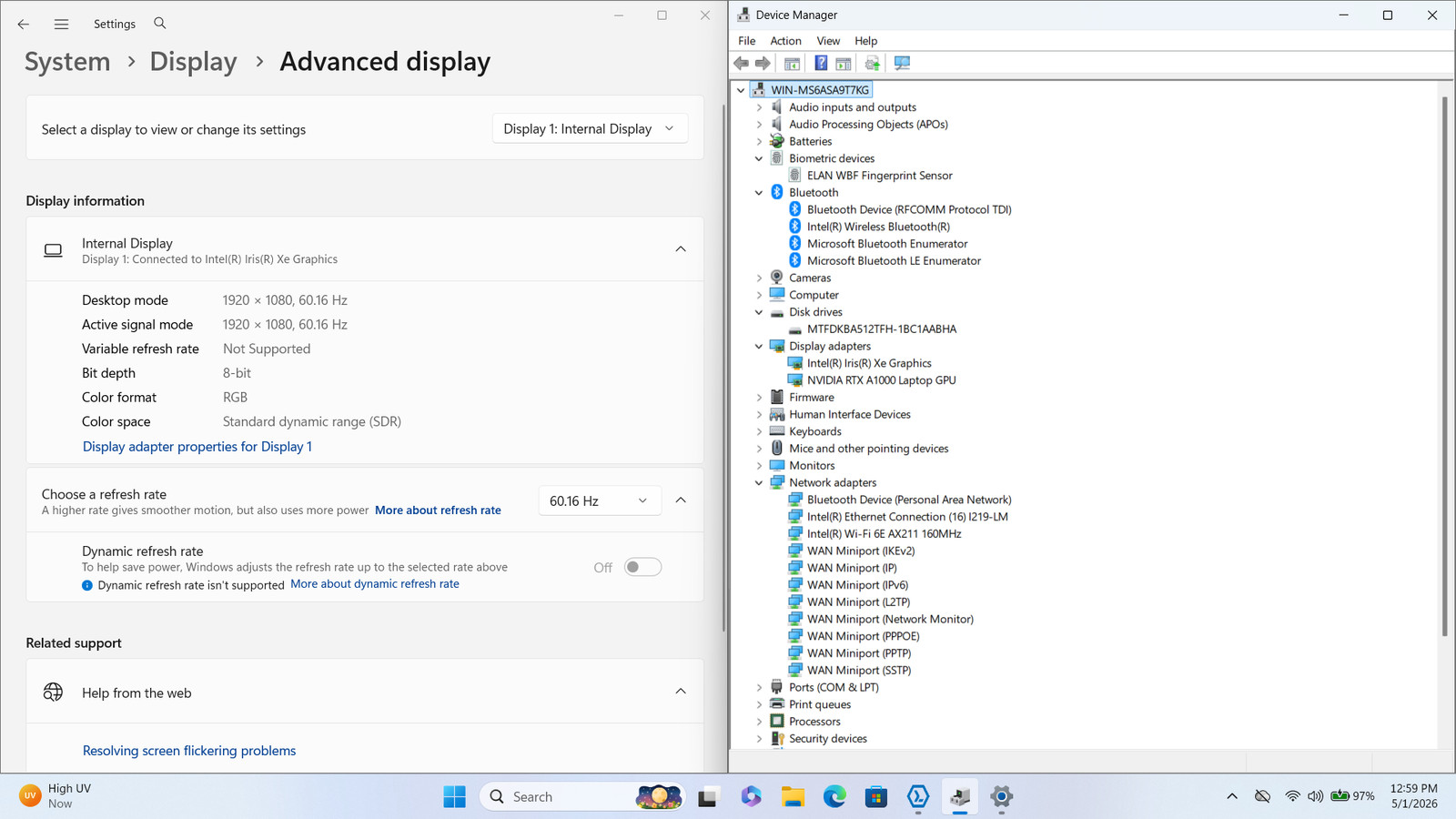Open More about refresh rate link
Screen dimensions: 1456x819
click(438, 511)
